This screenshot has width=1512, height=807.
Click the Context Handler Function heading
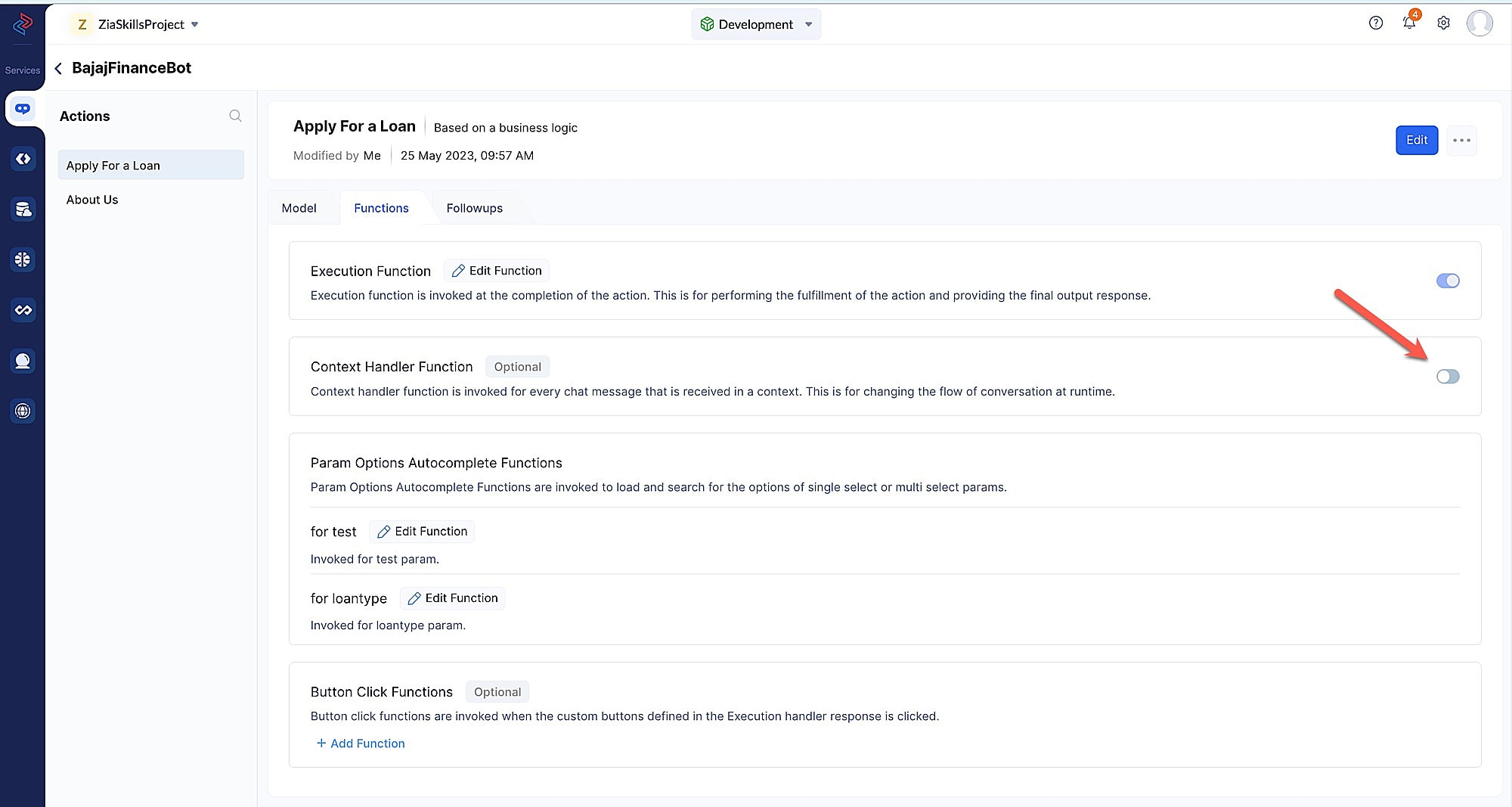(x=392, y=367)
